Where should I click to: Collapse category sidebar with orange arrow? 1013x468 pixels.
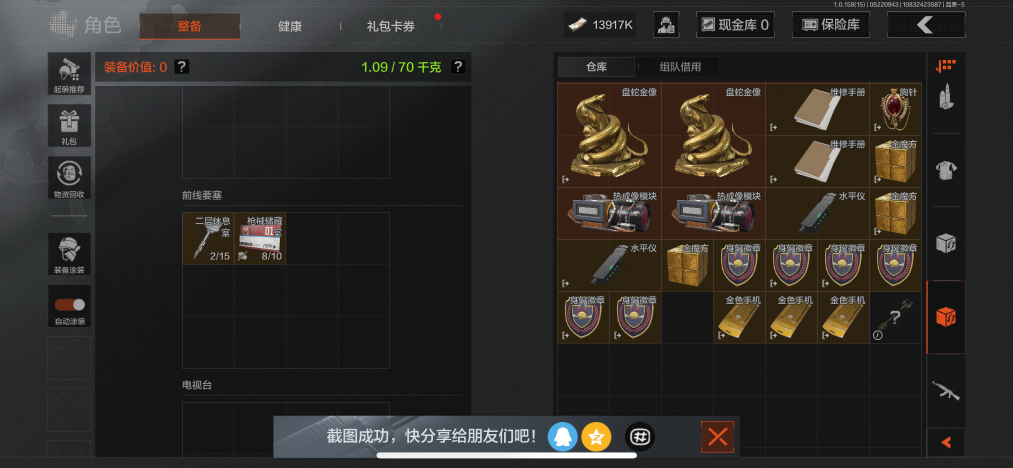(x=946, y=443)
